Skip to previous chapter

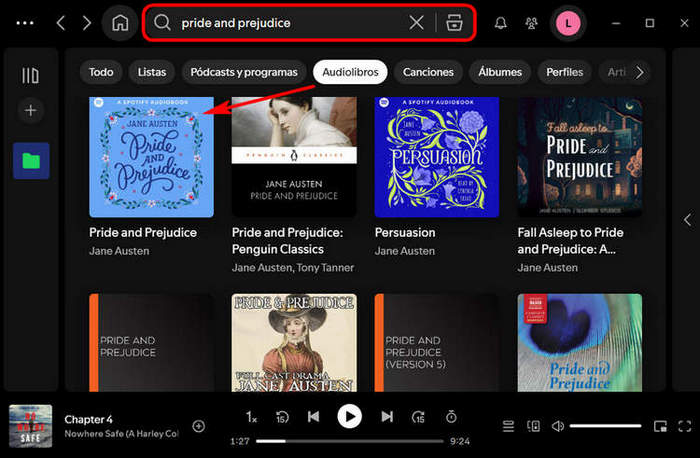click(x=313, y=417)
